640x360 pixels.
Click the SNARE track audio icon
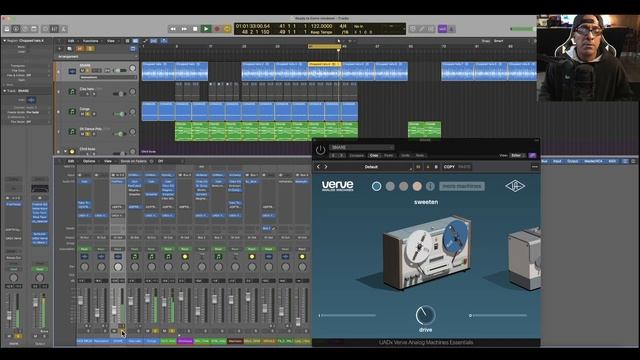point(72,71)
